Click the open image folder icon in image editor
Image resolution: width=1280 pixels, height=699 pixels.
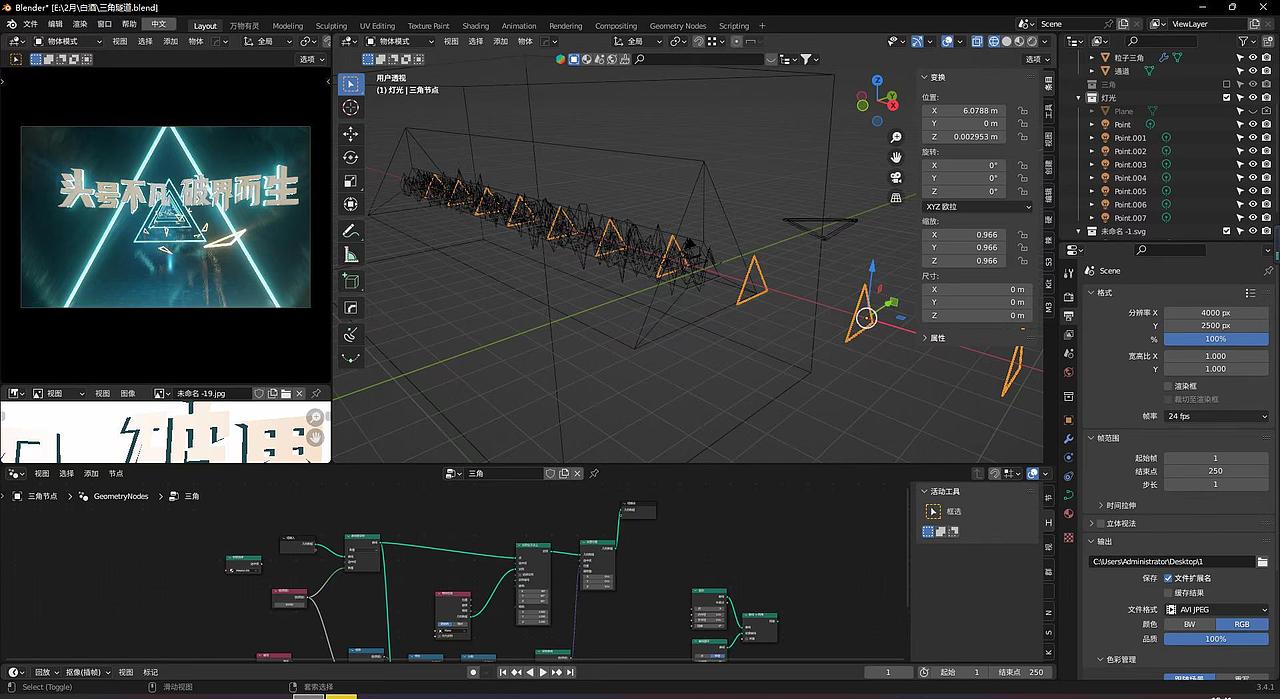(286, 394)
